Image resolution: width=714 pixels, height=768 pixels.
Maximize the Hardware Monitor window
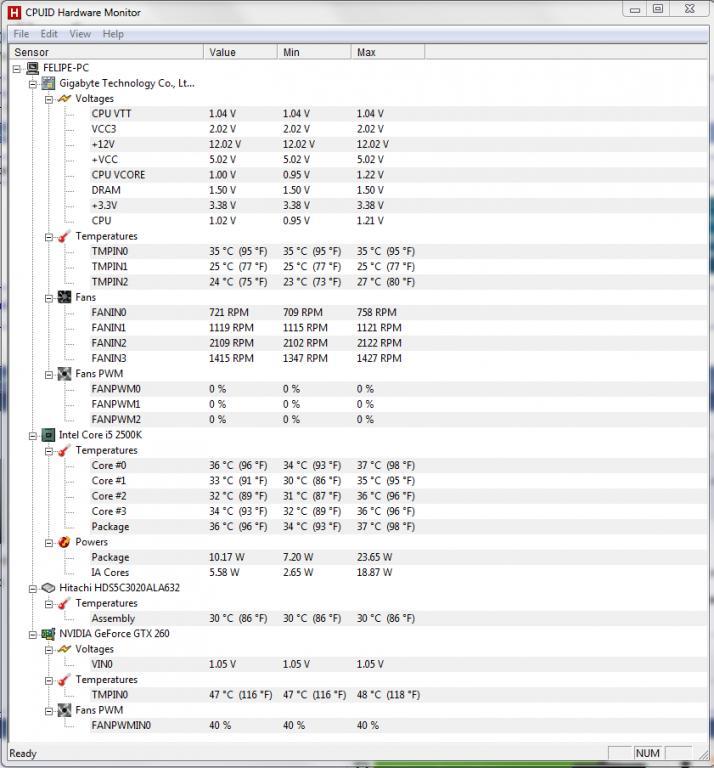coord(658,9)
